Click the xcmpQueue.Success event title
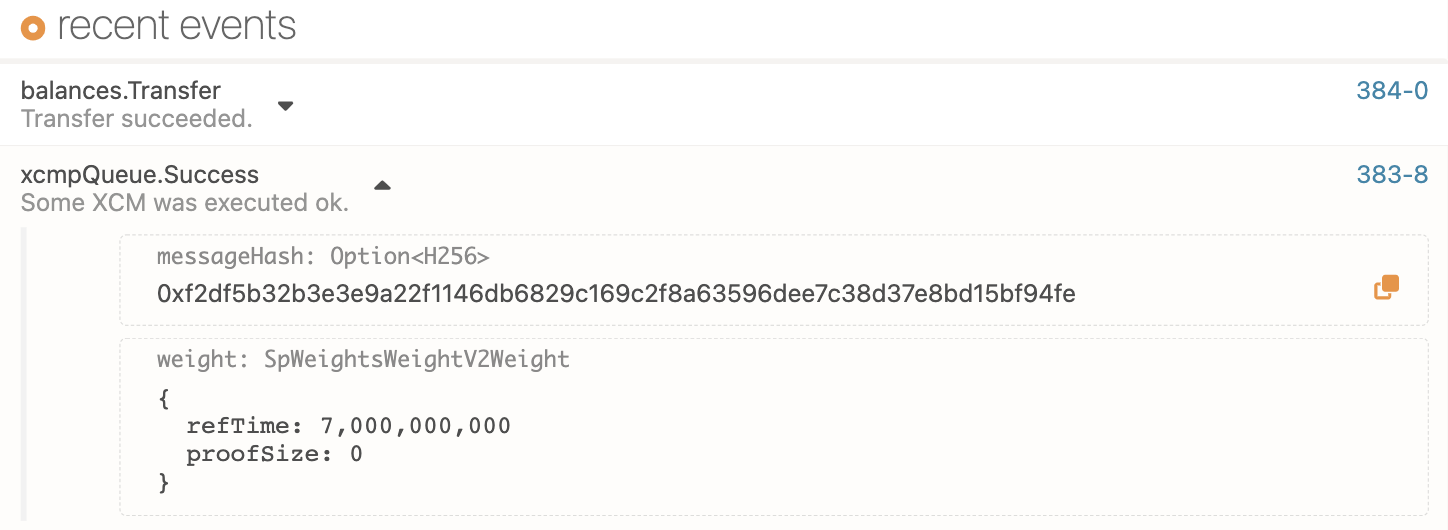The width and height of the screenshot is (1448, 530). (140, 175)
